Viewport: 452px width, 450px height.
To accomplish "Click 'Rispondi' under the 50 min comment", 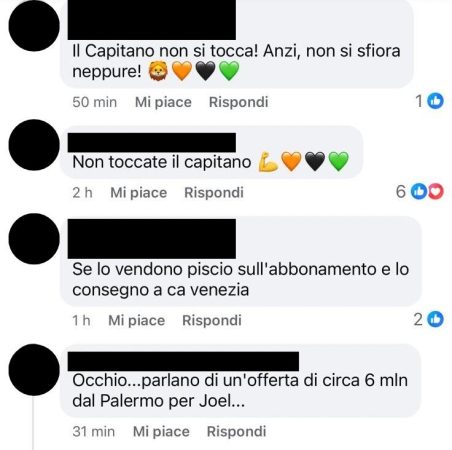I will coord(239,102).
